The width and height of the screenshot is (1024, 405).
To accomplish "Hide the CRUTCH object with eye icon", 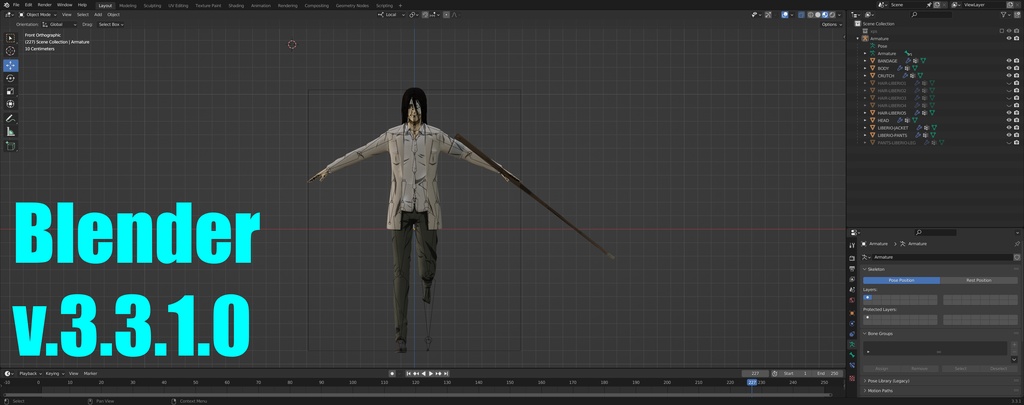I will (1008, 76).
